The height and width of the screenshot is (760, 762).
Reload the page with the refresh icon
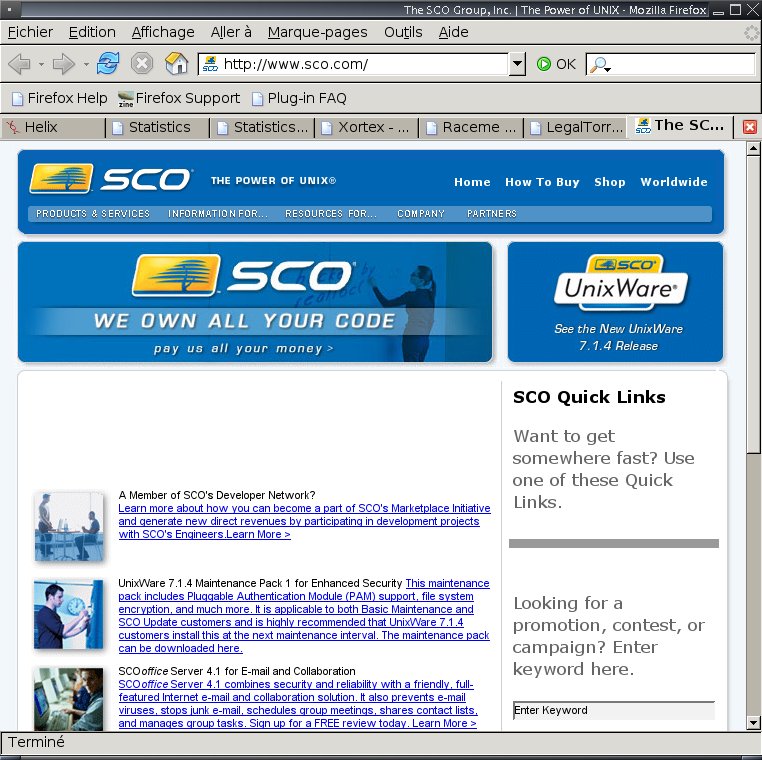point(107,64)
